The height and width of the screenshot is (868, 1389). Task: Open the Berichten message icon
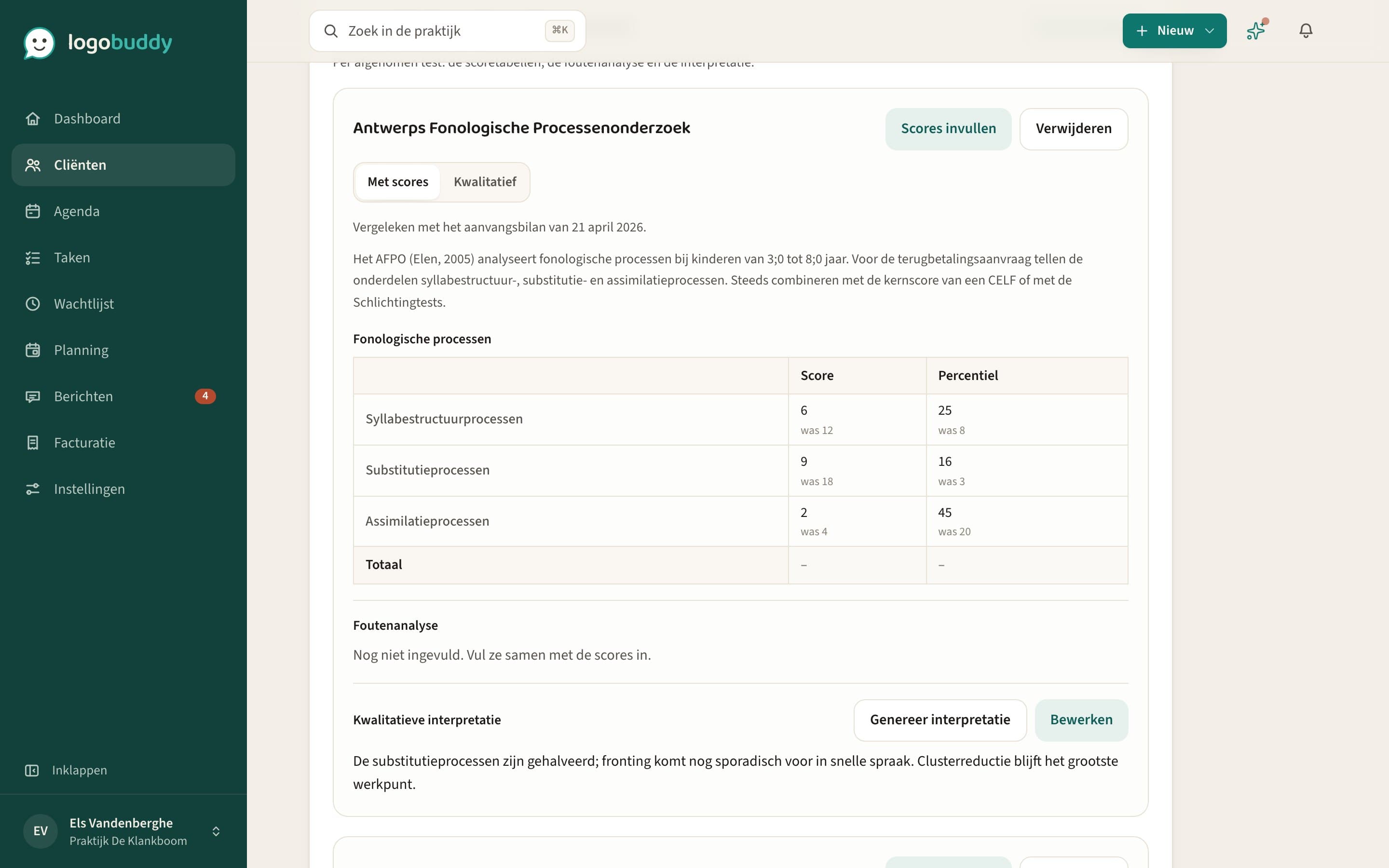click(x=33, y=397)
